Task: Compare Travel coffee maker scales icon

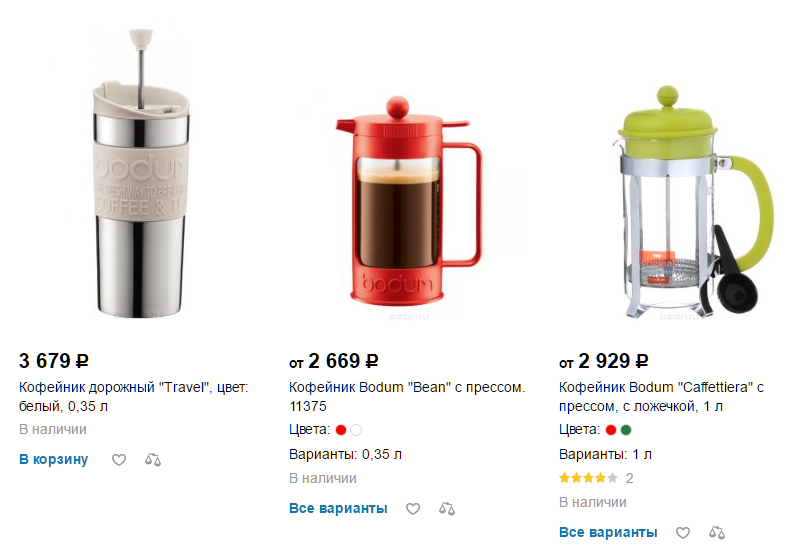Action: pos(153,459)
